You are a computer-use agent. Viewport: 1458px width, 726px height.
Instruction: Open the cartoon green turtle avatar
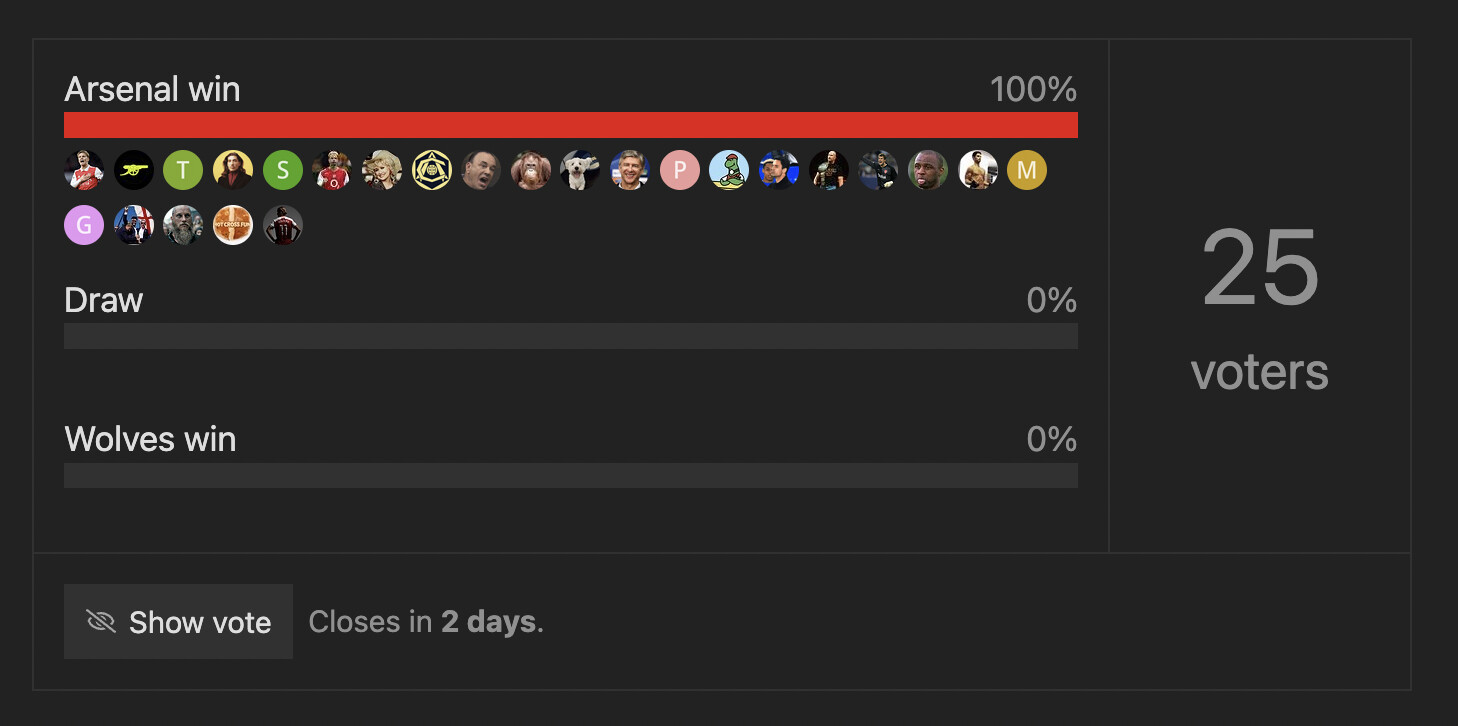[x=729, y=170]
